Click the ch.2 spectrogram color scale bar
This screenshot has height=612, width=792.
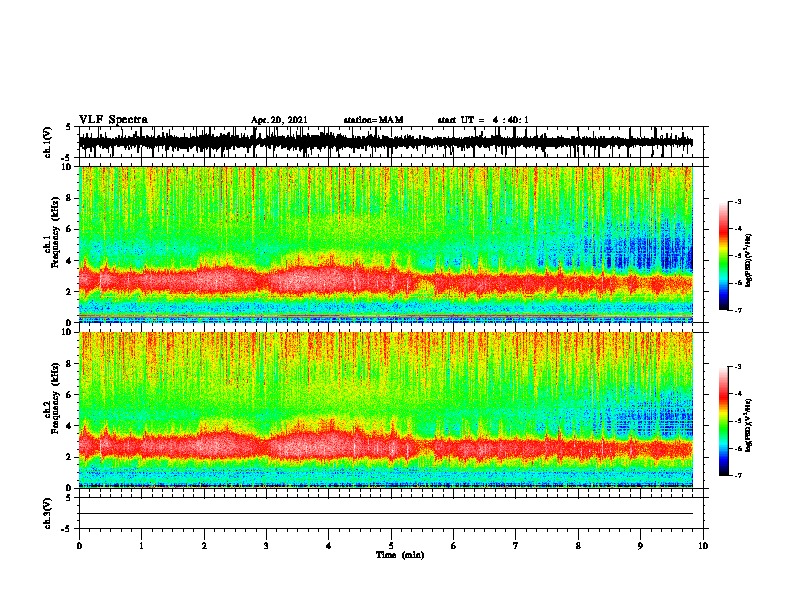pyautogui.click(x=723, y=421)
